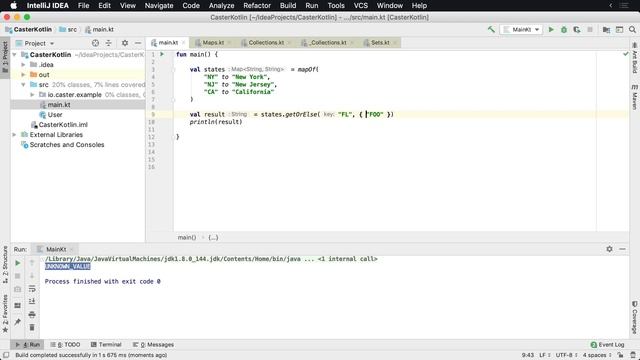The image size is (640, 360).
Task: Open Project panel settings gear
Action: tap(125, 43)
